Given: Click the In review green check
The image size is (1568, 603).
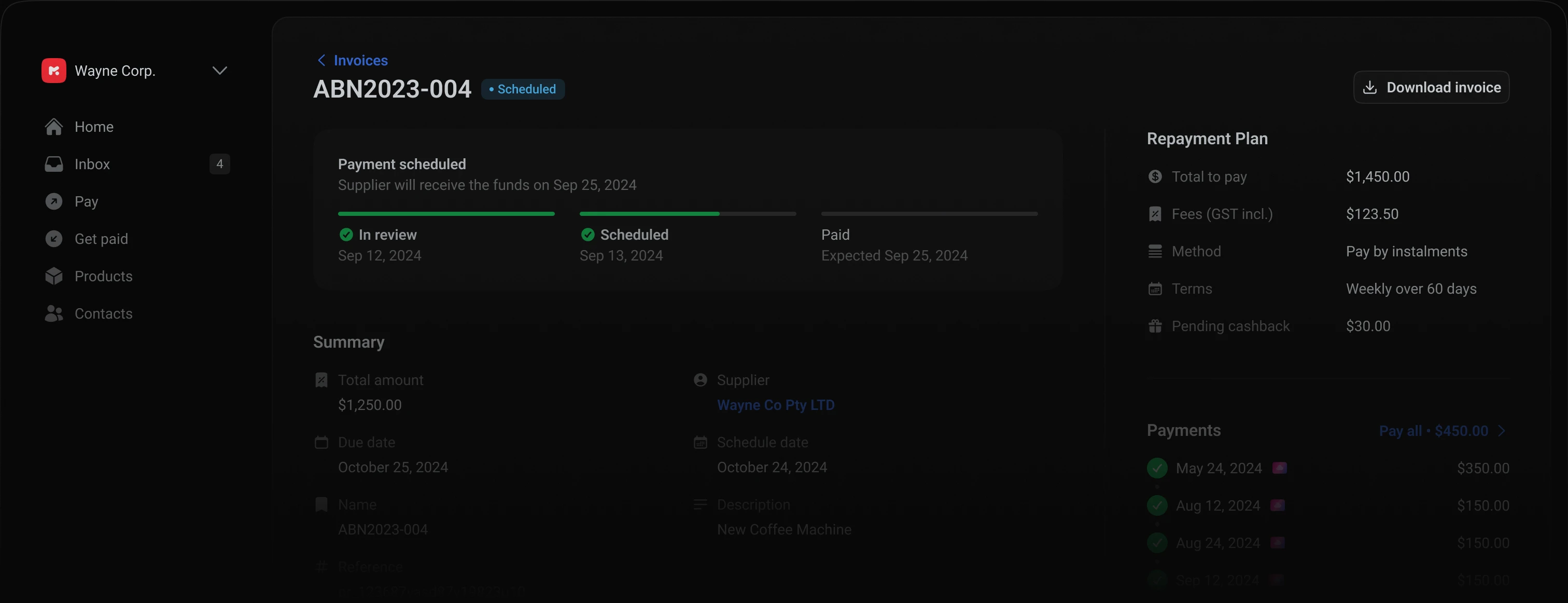Looking at the screenshot, I should pyautogui.click(x=346, y=235).
